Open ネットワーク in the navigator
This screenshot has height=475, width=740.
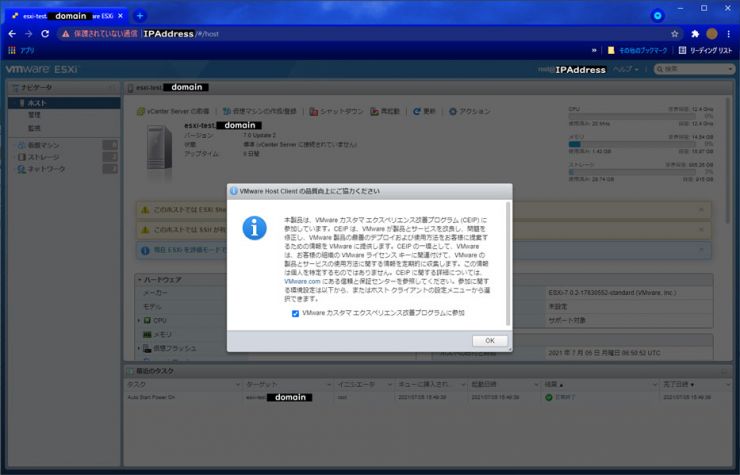46,169
